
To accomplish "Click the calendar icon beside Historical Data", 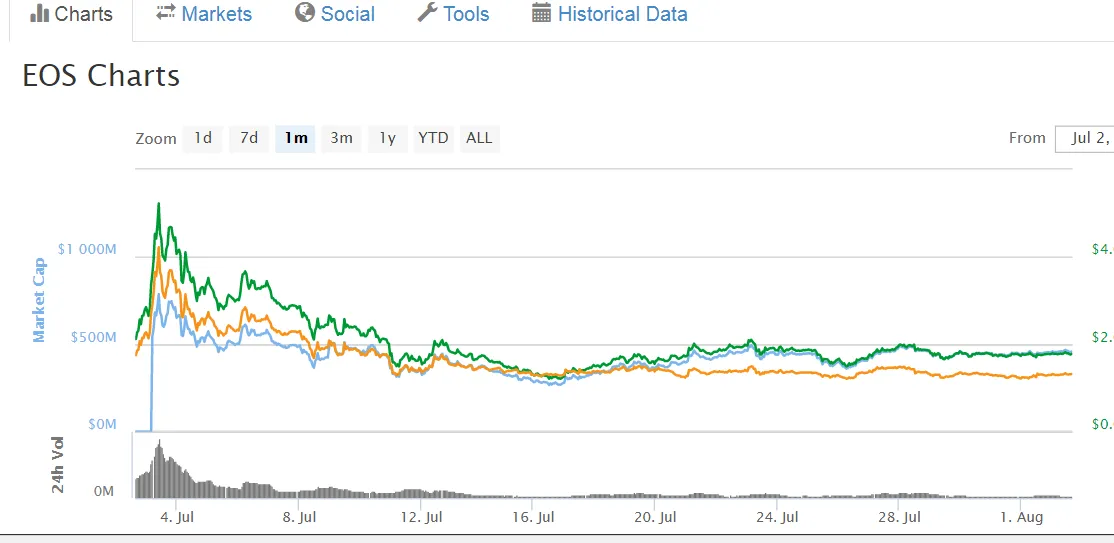I will point(541,14).
